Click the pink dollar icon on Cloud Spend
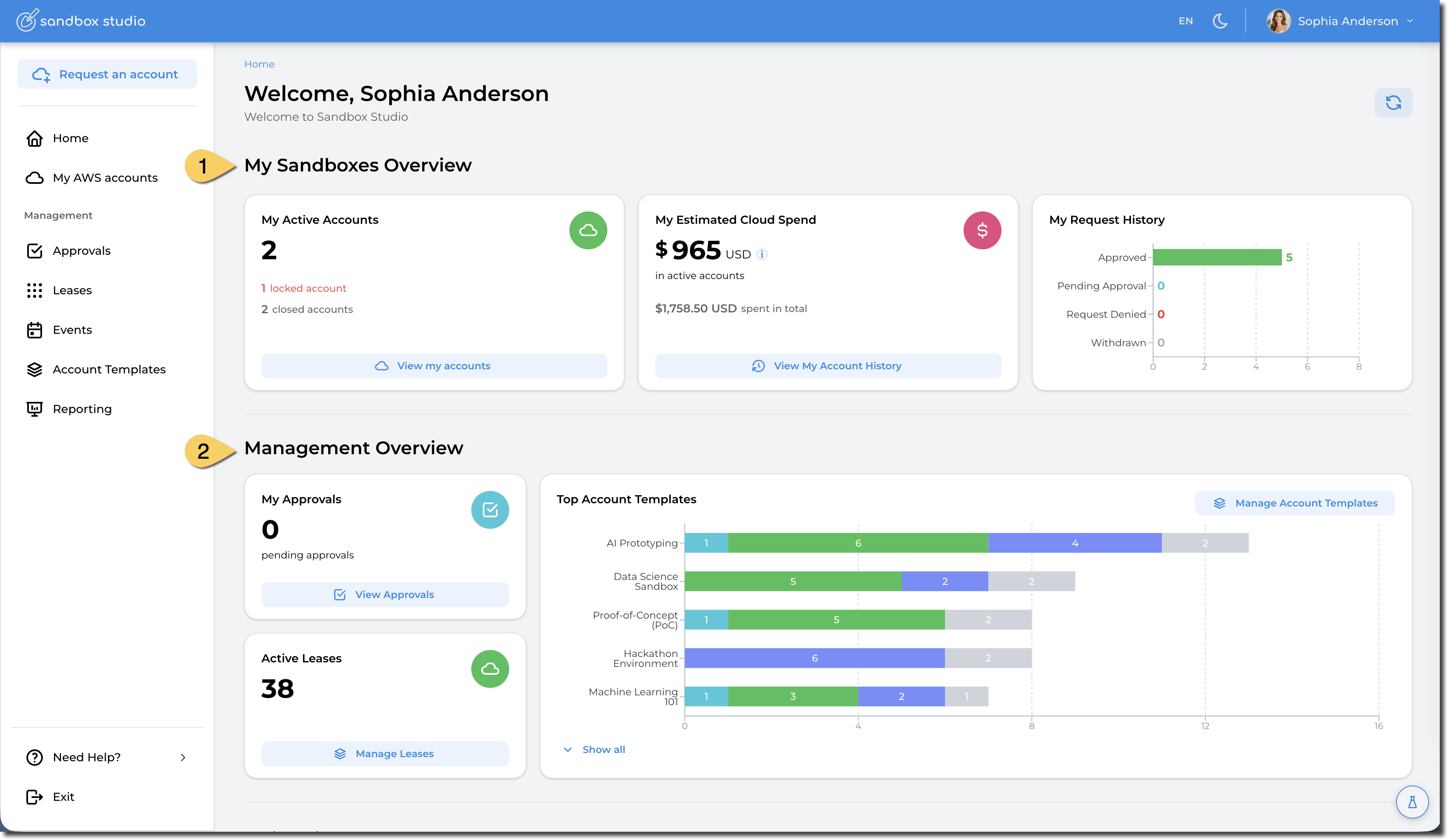 point(981,230)
